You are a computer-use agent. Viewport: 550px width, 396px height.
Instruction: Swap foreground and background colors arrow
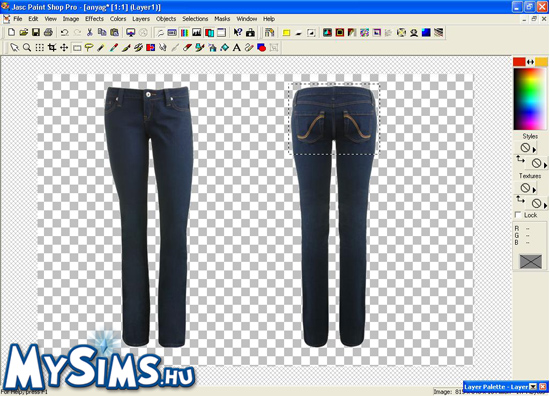530,62
